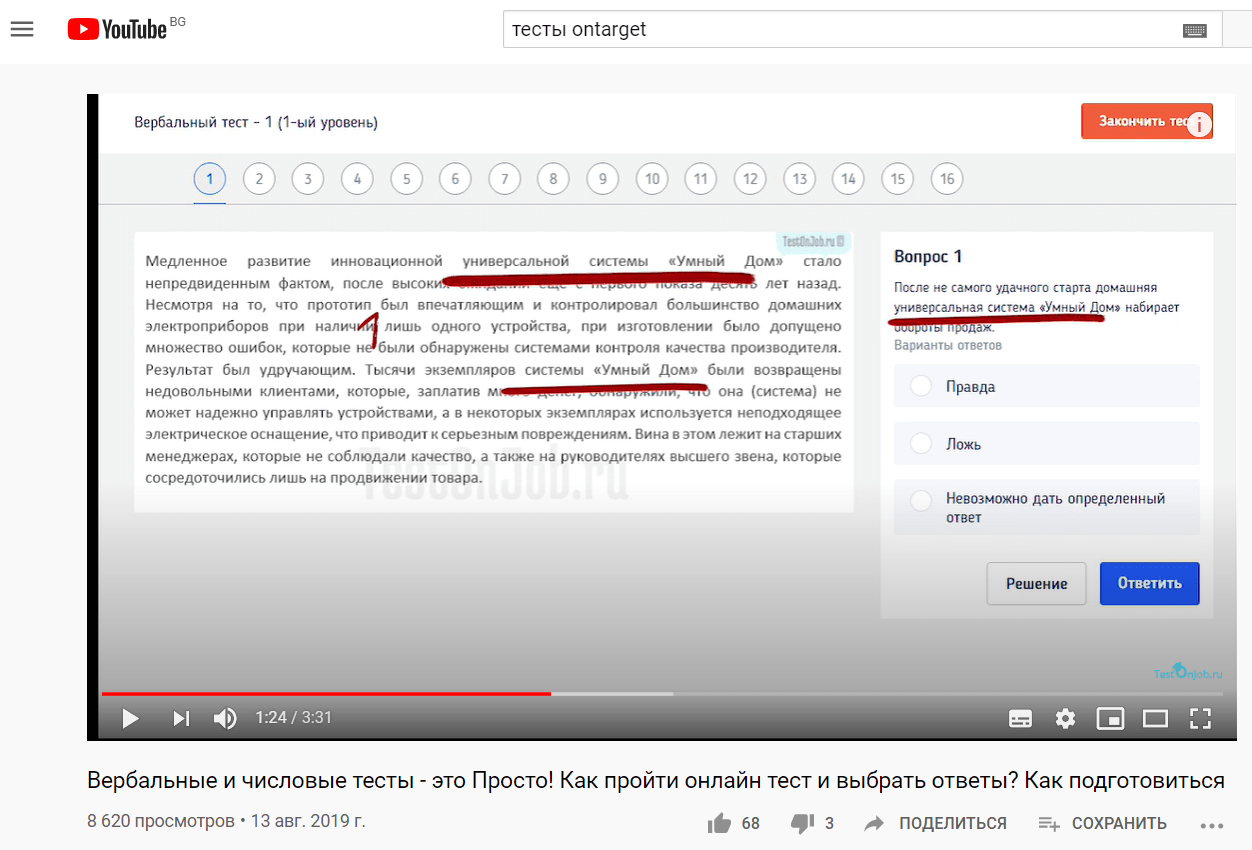Viewport: 1252px width, 850px height.
Task: Open the YouTube hamburger guide menu
Action: coord(22,29)
